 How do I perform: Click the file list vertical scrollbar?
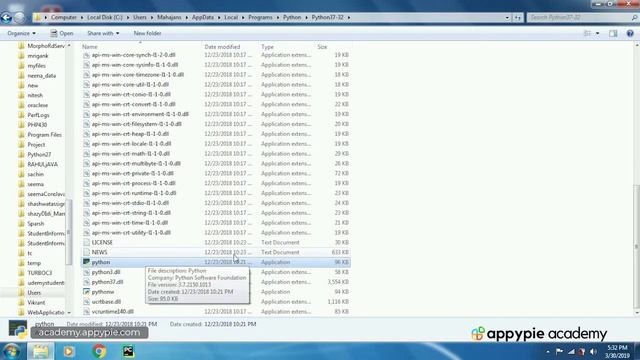pyautogui.click(x=636, y=247)
